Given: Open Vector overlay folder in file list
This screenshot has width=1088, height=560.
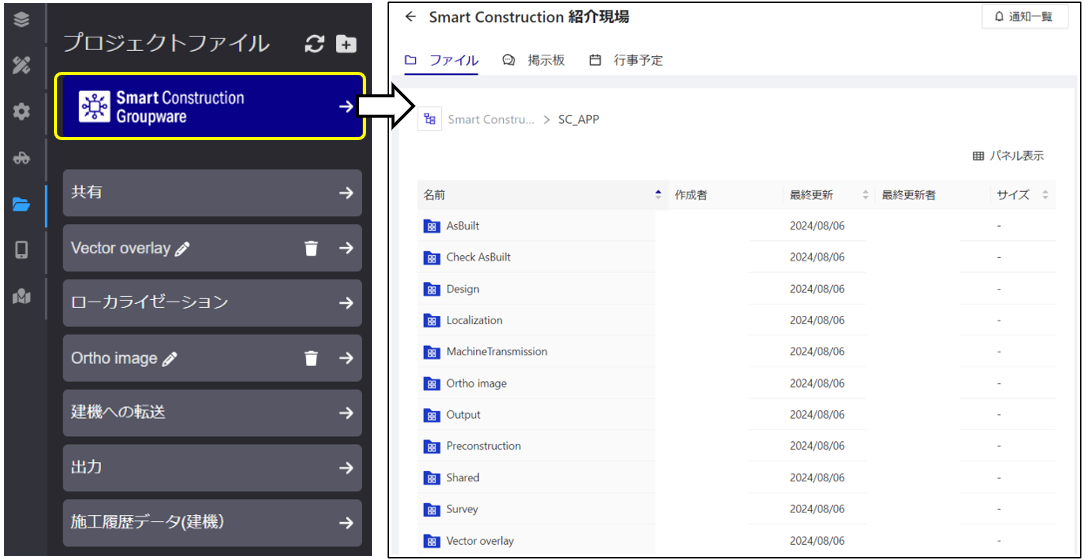Looking at the screenshot, I should click(x=480, y=541).
